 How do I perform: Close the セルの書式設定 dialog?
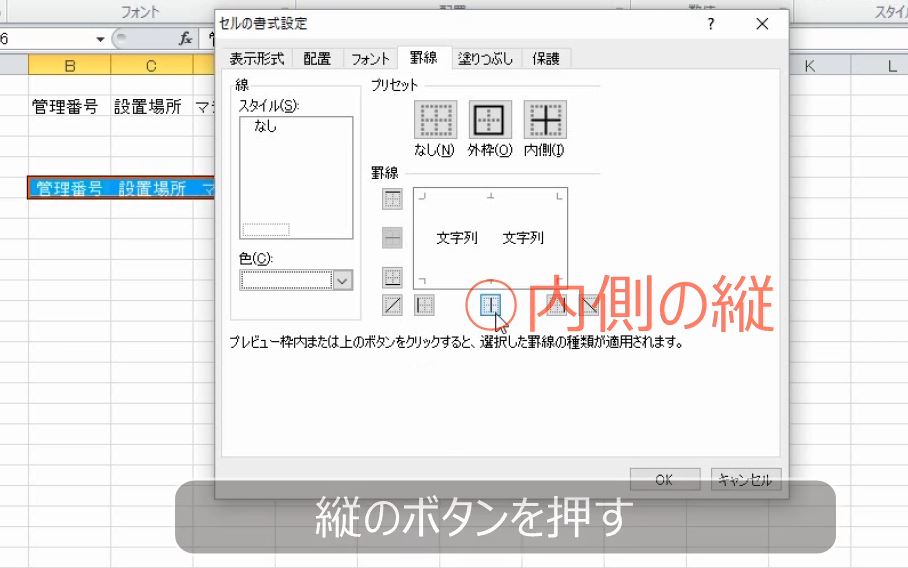[x=762, y=24]
